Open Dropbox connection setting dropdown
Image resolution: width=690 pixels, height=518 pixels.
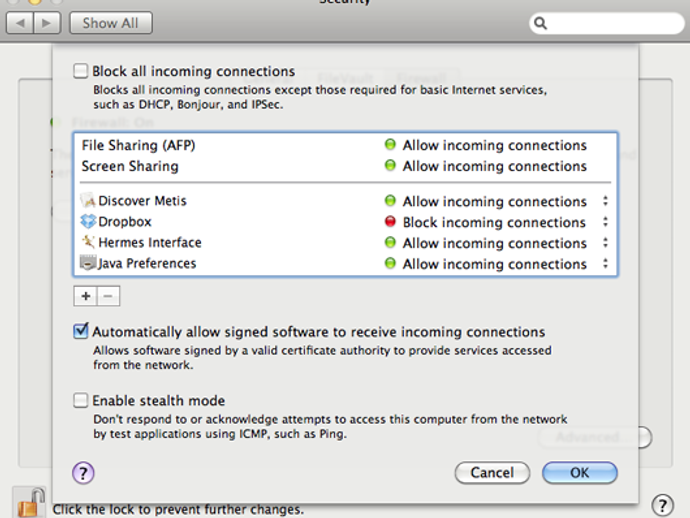point(605,222)
